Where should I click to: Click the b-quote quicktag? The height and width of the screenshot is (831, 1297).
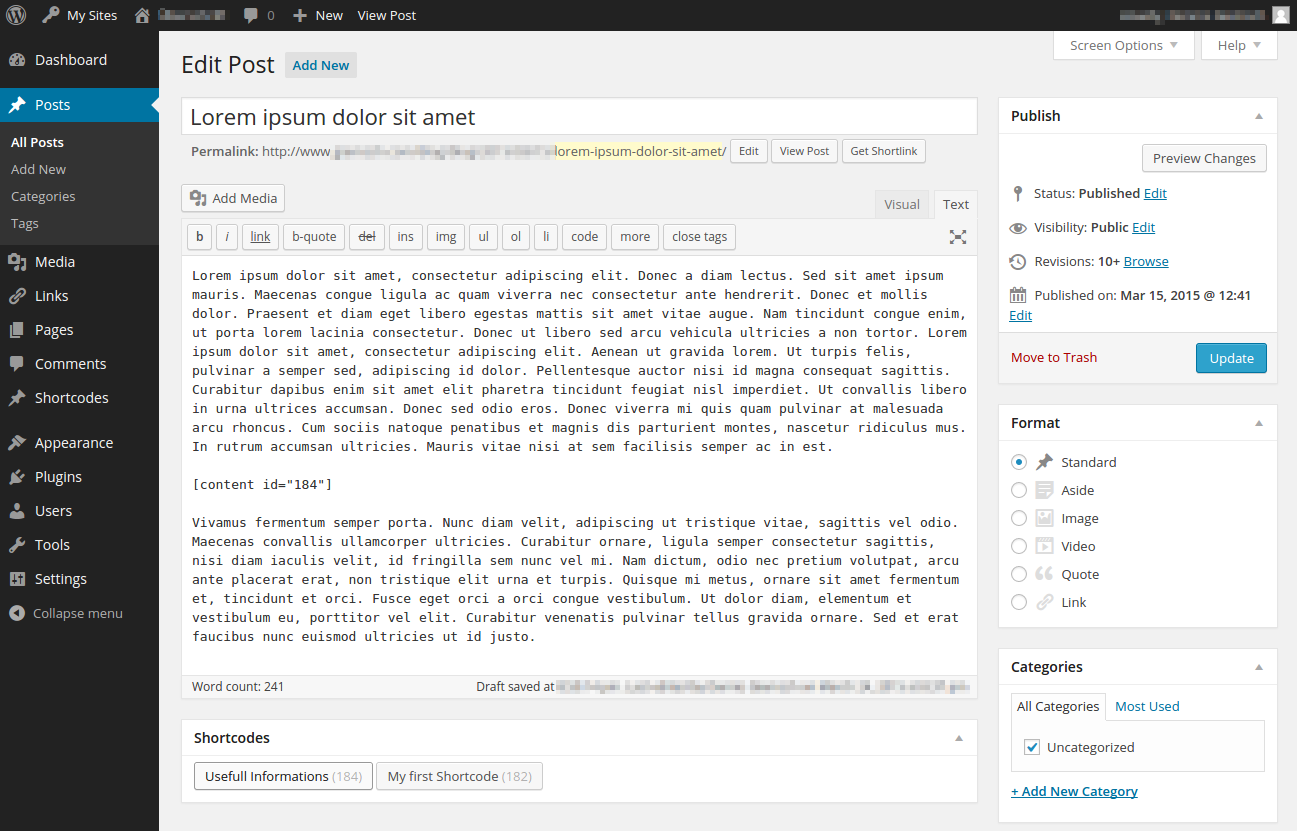pos(314,237)
